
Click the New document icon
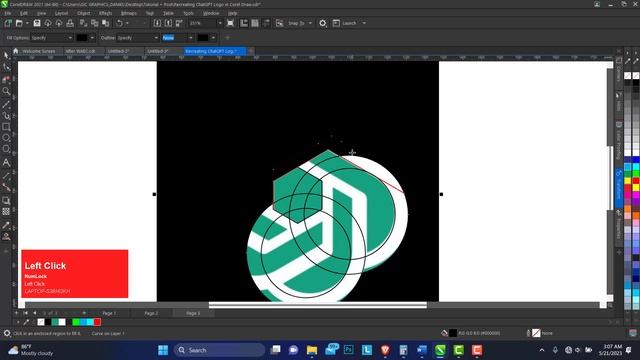click(8, 23)
